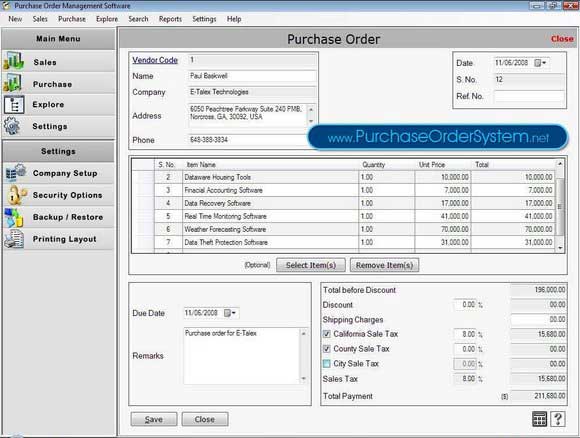This screenshot has height=438, width=580.
Task: Click the Ref. No. input field
Action: pyautogui.click(x=529, y=96)
